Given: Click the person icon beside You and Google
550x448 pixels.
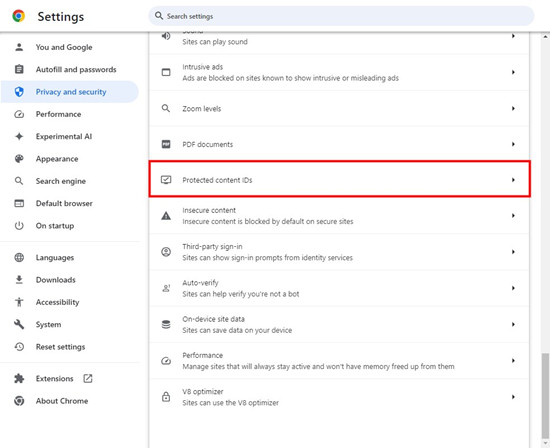Looking at the screenshot, I should tap(19, 47).
